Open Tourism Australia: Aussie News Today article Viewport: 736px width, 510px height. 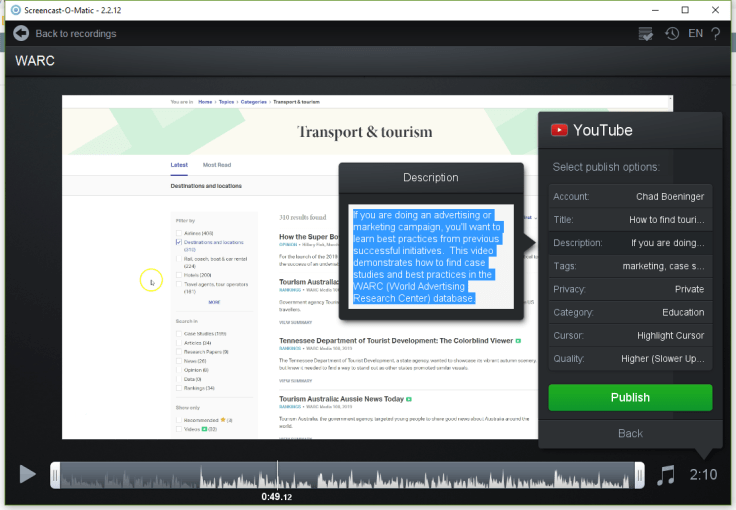[x=341, y=399]
